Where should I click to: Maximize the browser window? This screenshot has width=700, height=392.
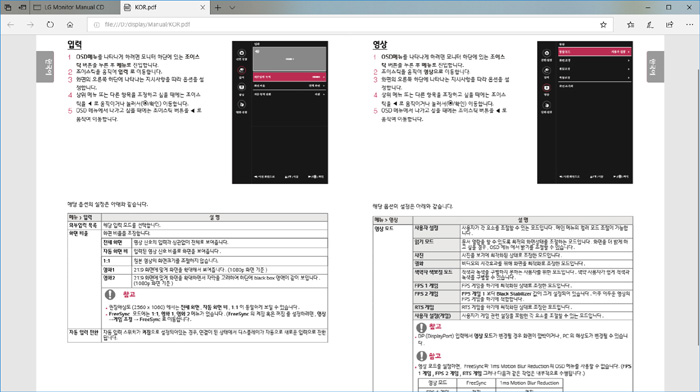tap(668, 8)
